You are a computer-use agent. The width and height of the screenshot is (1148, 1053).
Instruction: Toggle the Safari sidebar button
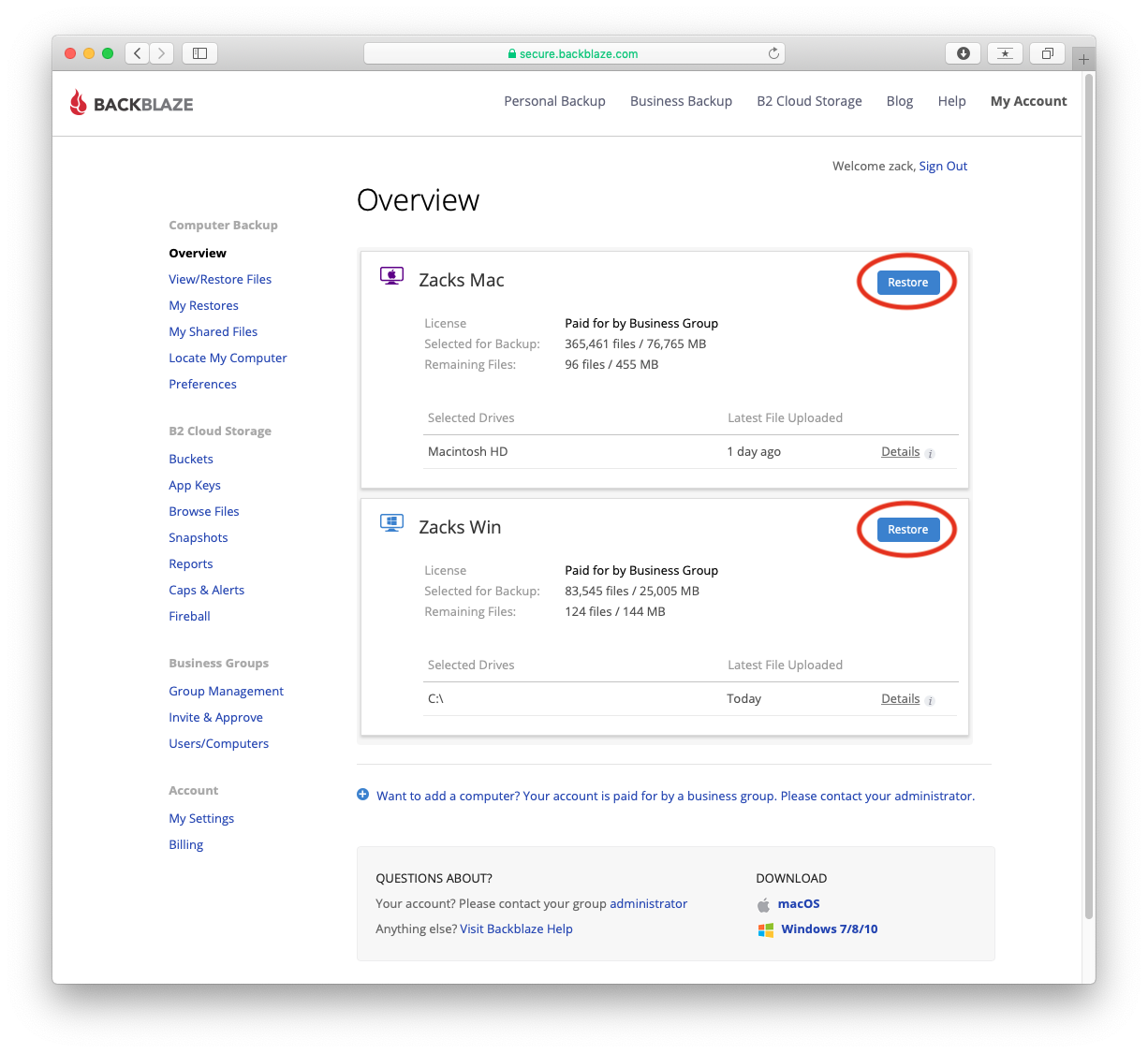point(199,53)
